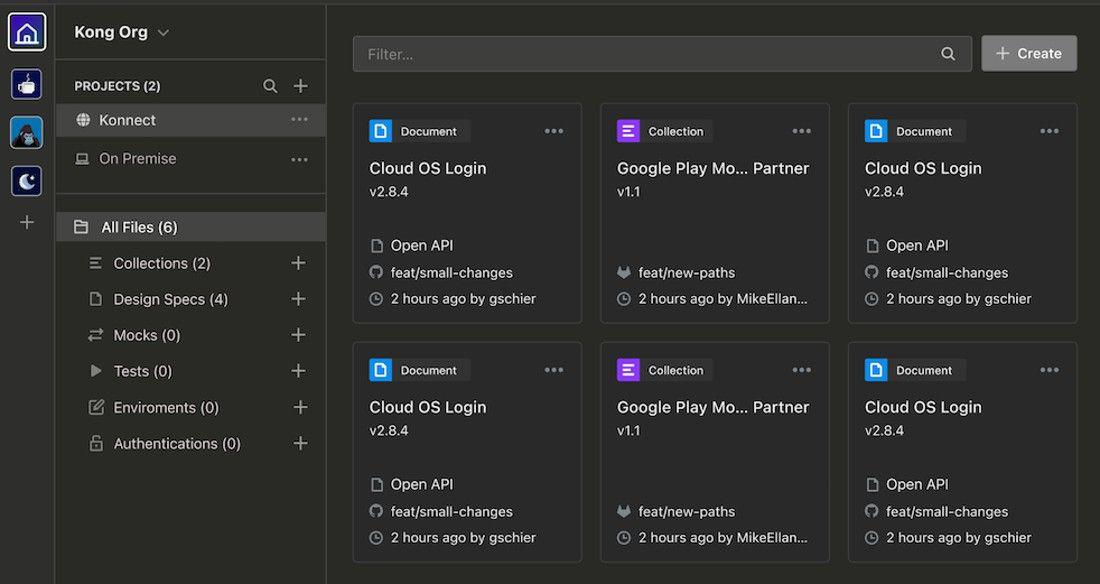The width and height of the screenshot is (1100, 584).
Task: Open options for first Cloud OS Login card
Action: tap(554, 131)
